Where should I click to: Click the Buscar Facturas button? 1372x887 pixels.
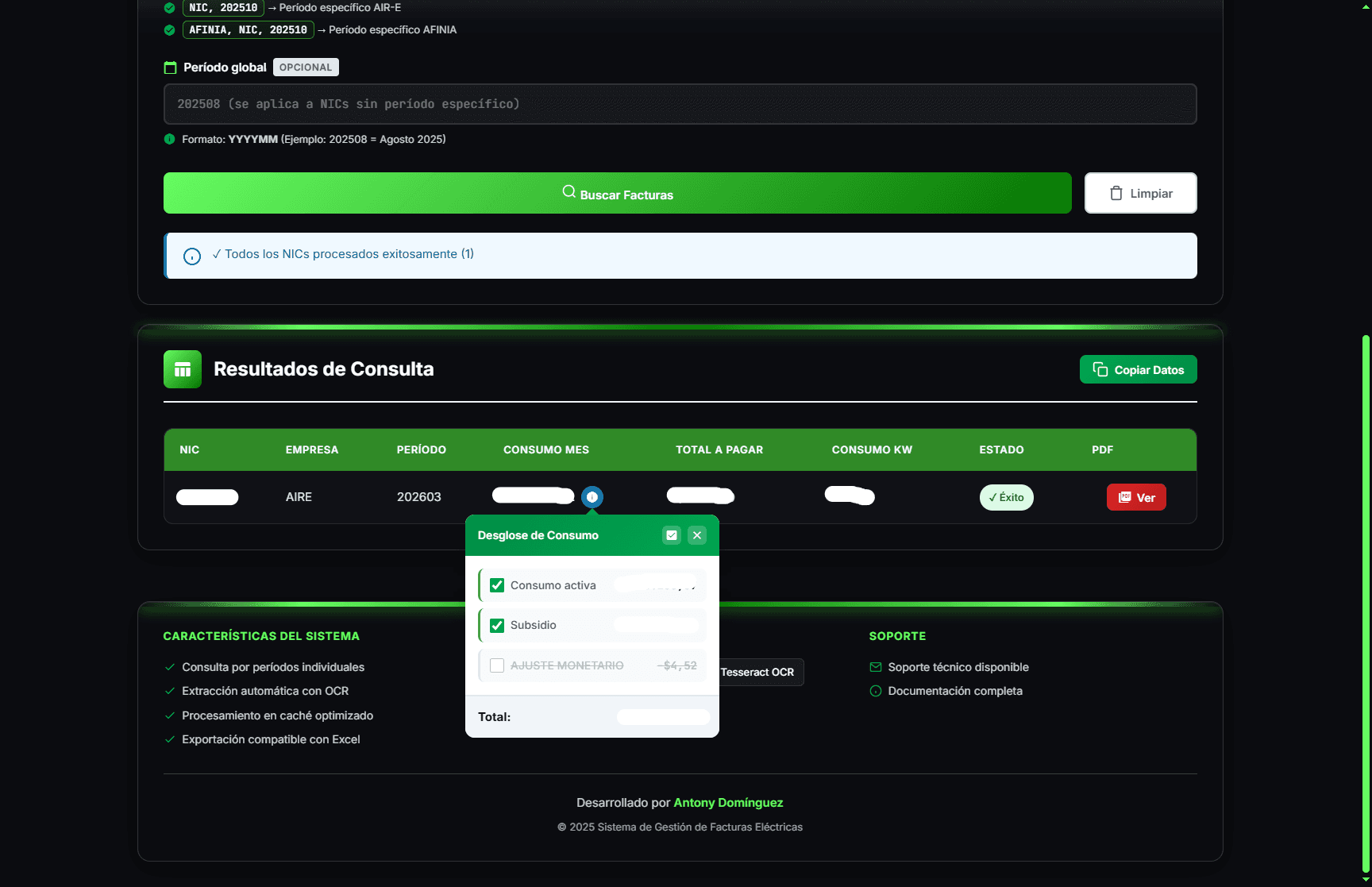[x=617, y=193]
